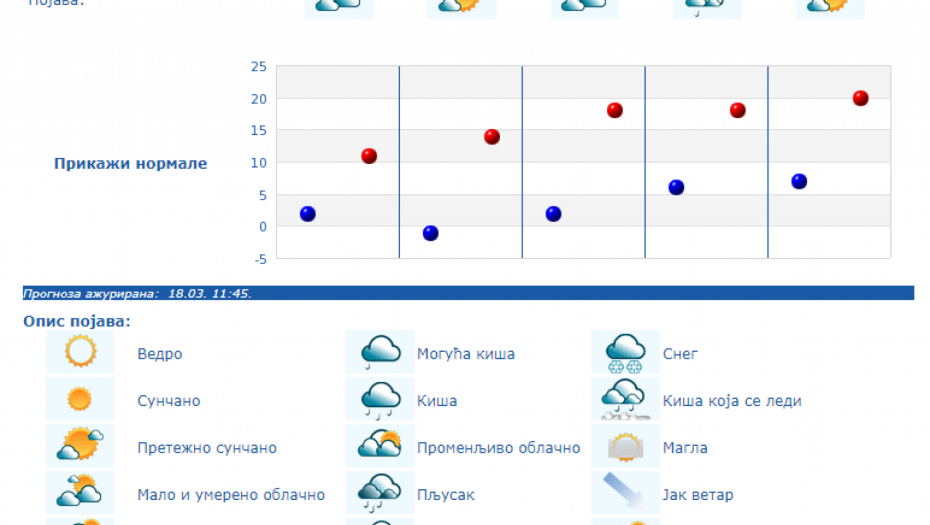
Task: Select the Киша која се леди icon
Action: (x=626, y=400)
